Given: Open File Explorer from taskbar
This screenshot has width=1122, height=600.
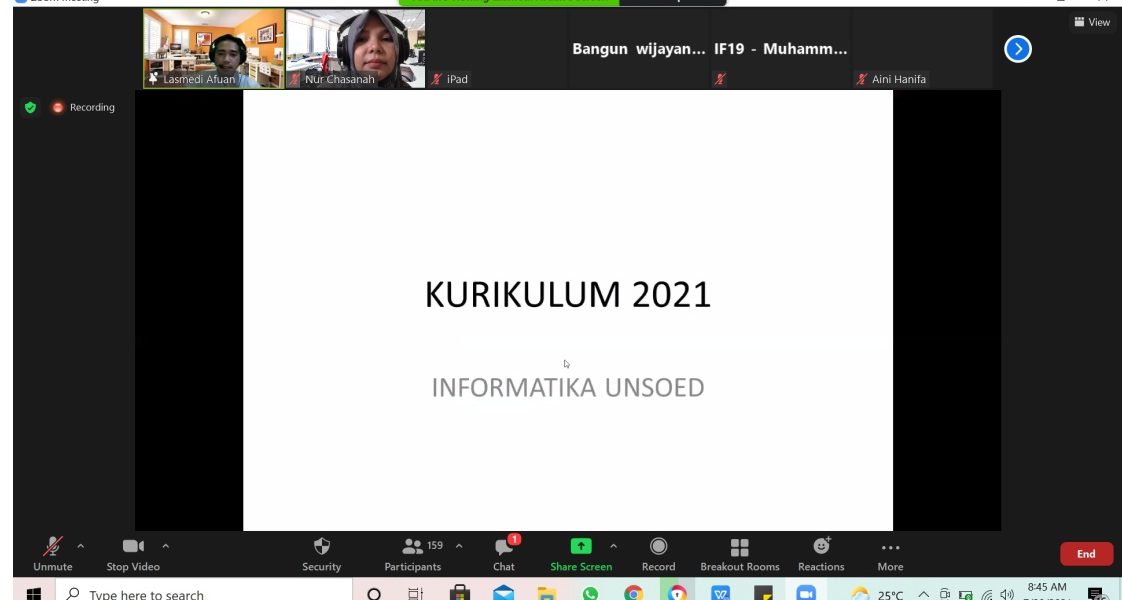Looking at the screenshot, I should click(547, 594).
